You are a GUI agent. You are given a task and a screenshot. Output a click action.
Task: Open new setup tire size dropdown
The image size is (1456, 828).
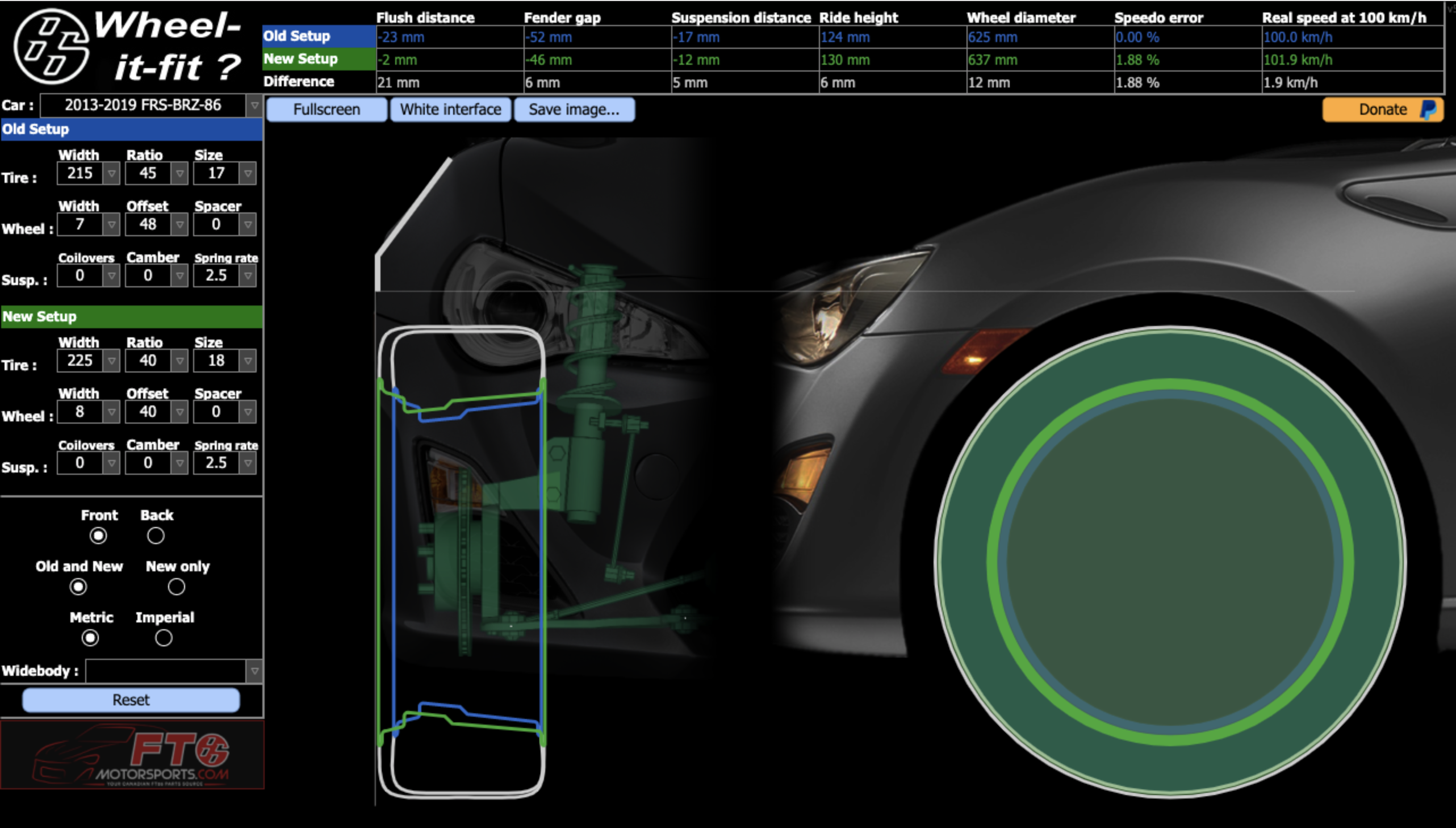click(x=248, y=361)
